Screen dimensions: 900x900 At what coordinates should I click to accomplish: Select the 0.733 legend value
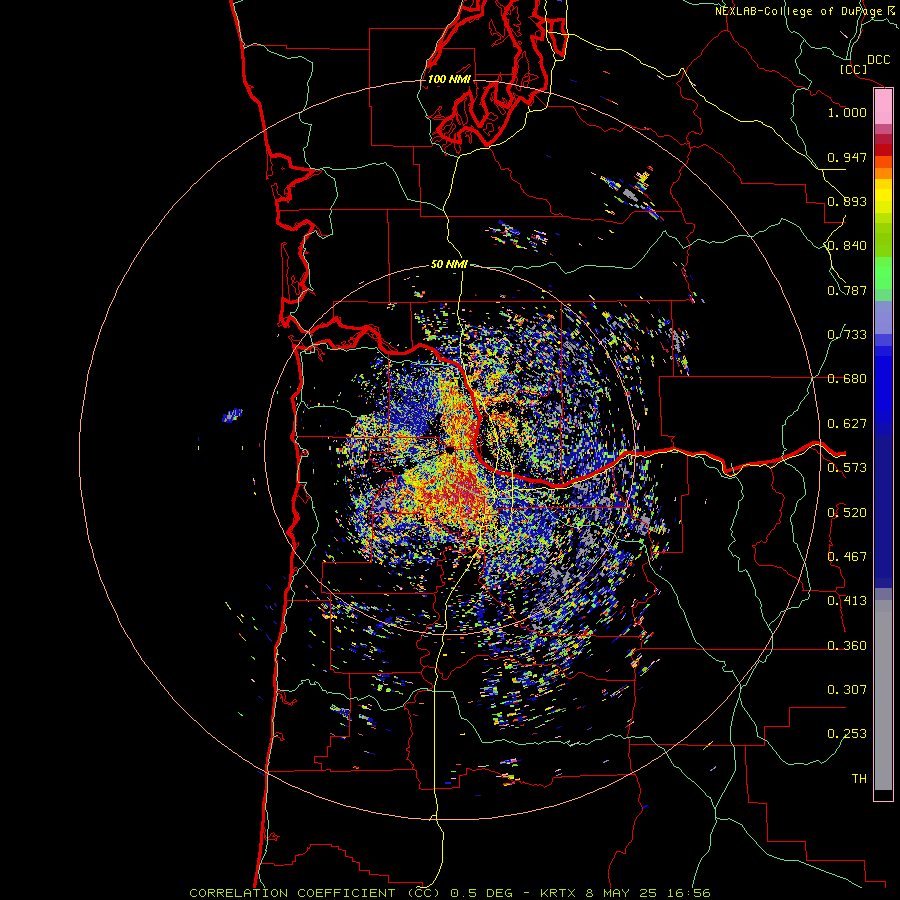[847, 335]
